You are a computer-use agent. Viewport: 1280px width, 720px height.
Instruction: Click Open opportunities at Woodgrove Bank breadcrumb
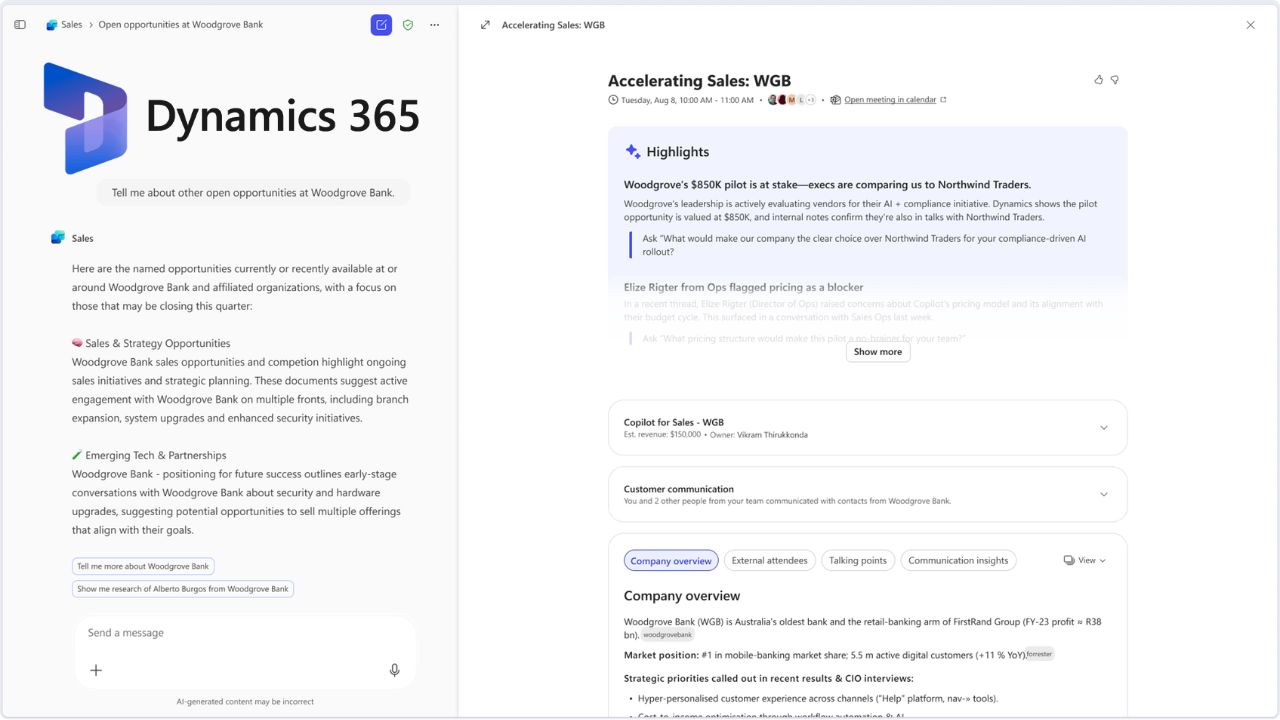(x=181, y=25)
